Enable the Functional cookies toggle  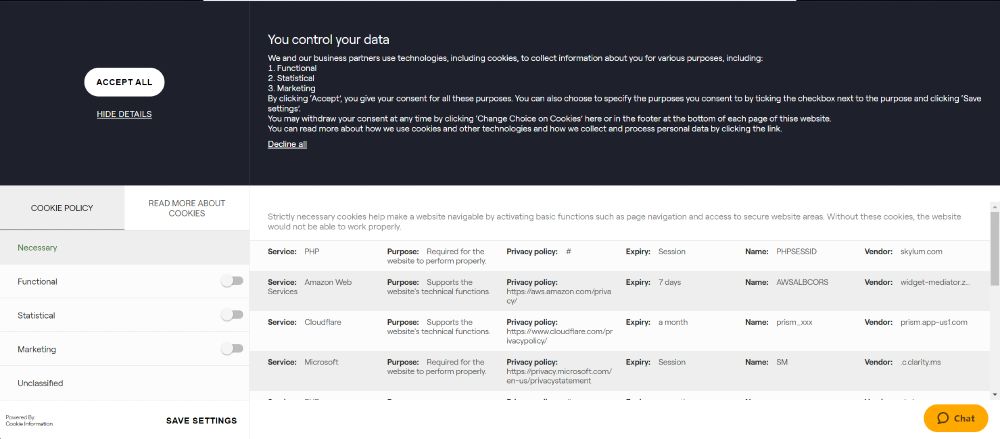point(232,281)
